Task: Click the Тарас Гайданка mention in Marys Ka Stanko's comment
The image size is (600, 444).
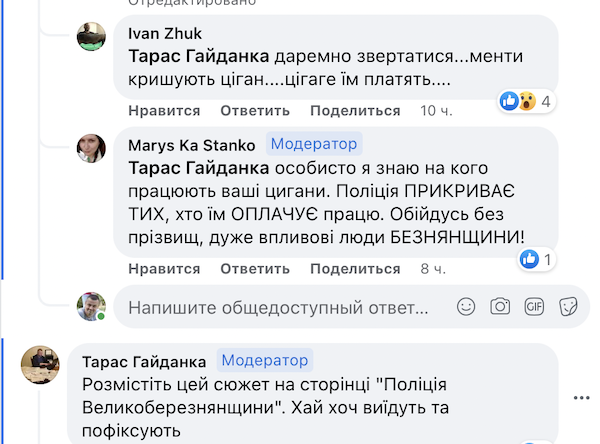Action: point(198,169)
